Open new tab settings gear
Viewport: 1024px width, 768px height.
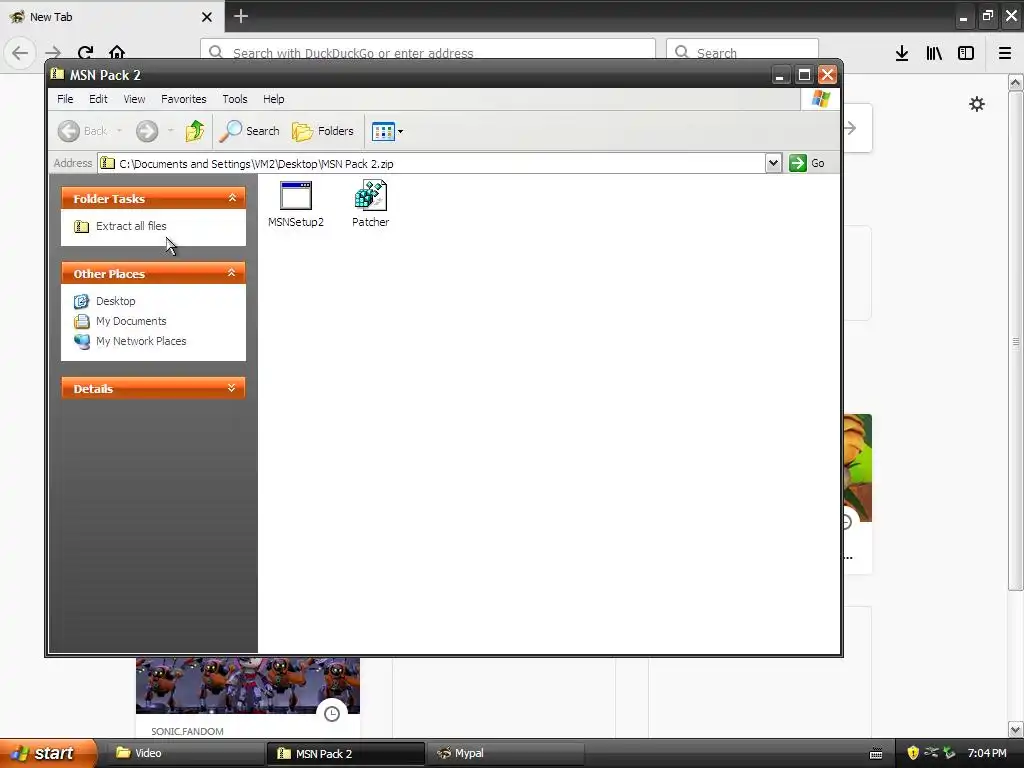[976, 104]
